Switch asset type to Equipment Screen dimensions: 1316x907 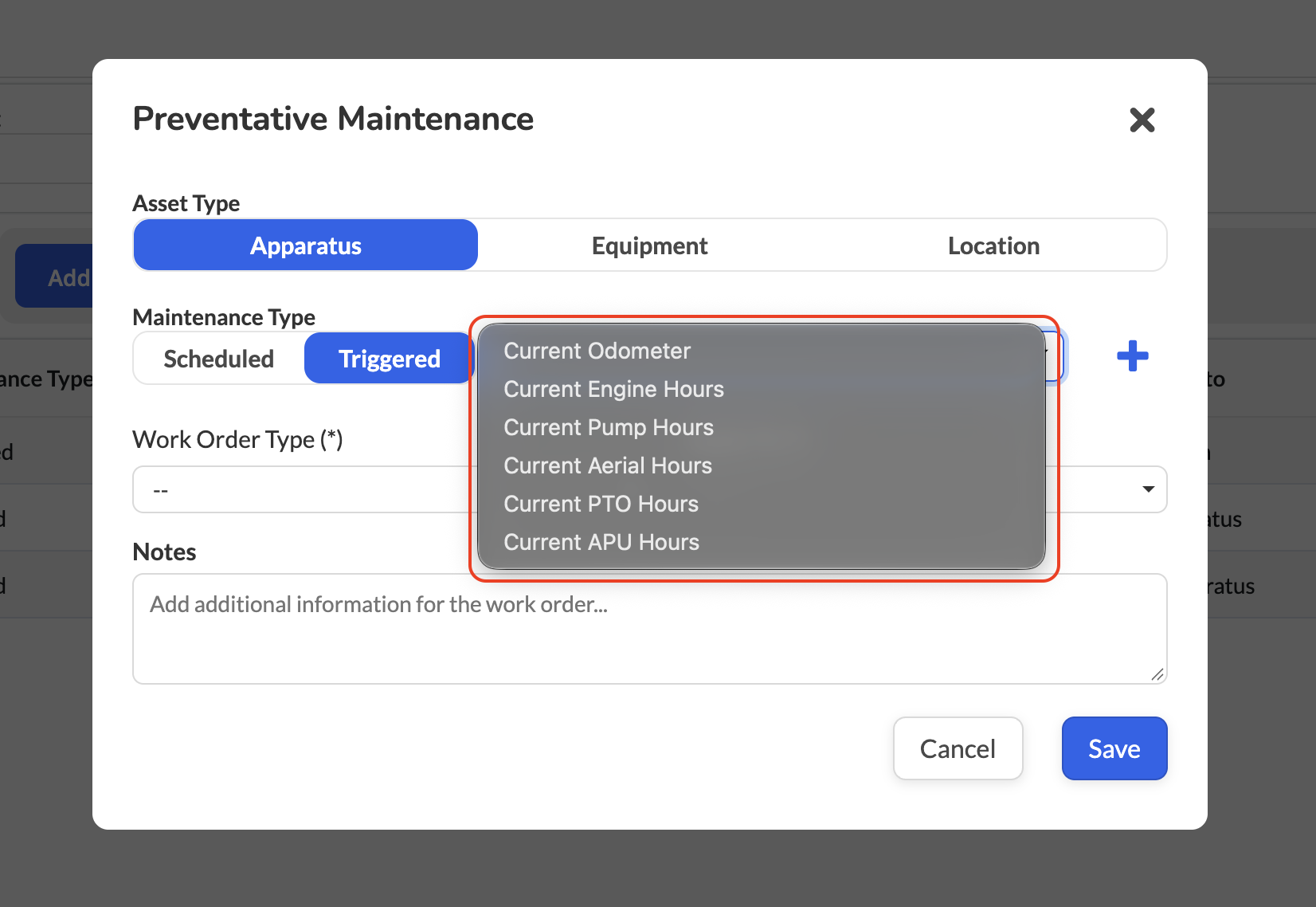[649, 245]
